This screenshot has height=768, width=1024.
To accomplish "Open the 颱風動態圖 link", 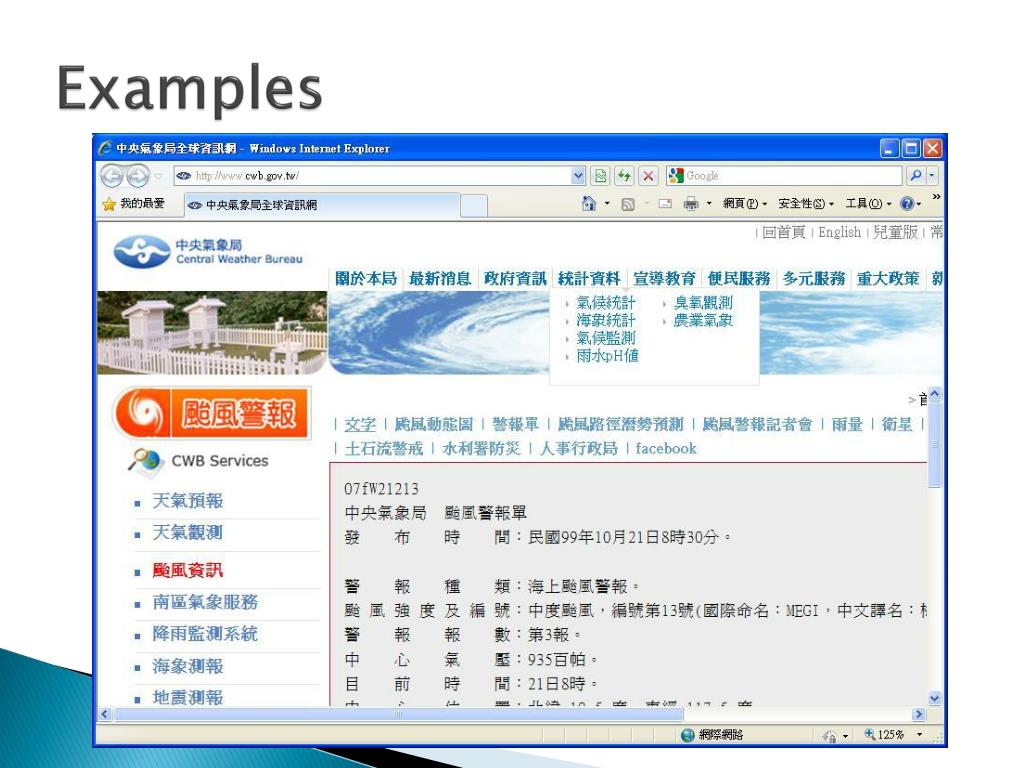I will click(x=434, y=424).
